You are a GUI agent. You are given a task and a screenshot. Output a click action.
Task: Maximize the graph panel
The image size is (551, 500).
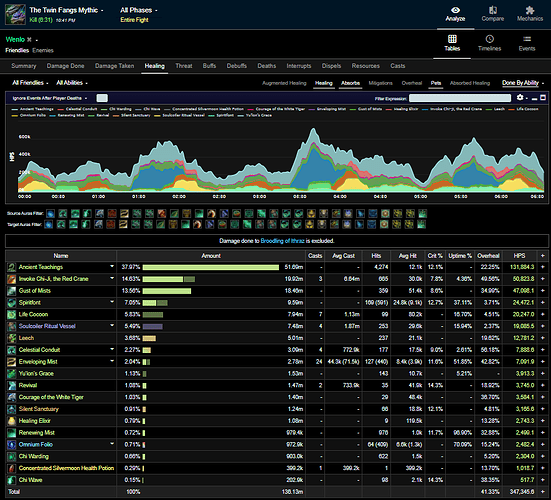pos(543,98)
